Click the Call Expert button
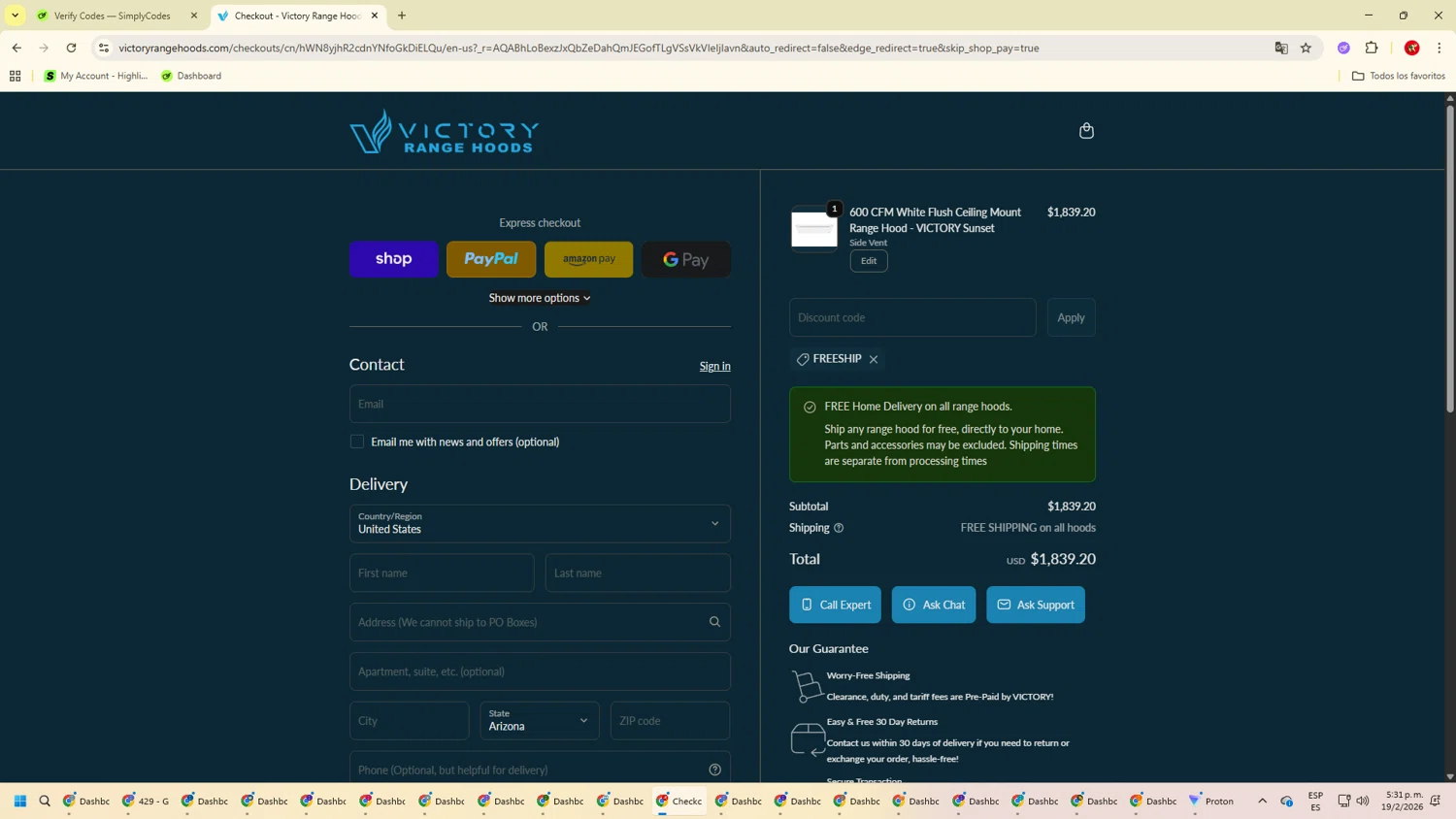1456x819 pixels. tap(835, 605)
